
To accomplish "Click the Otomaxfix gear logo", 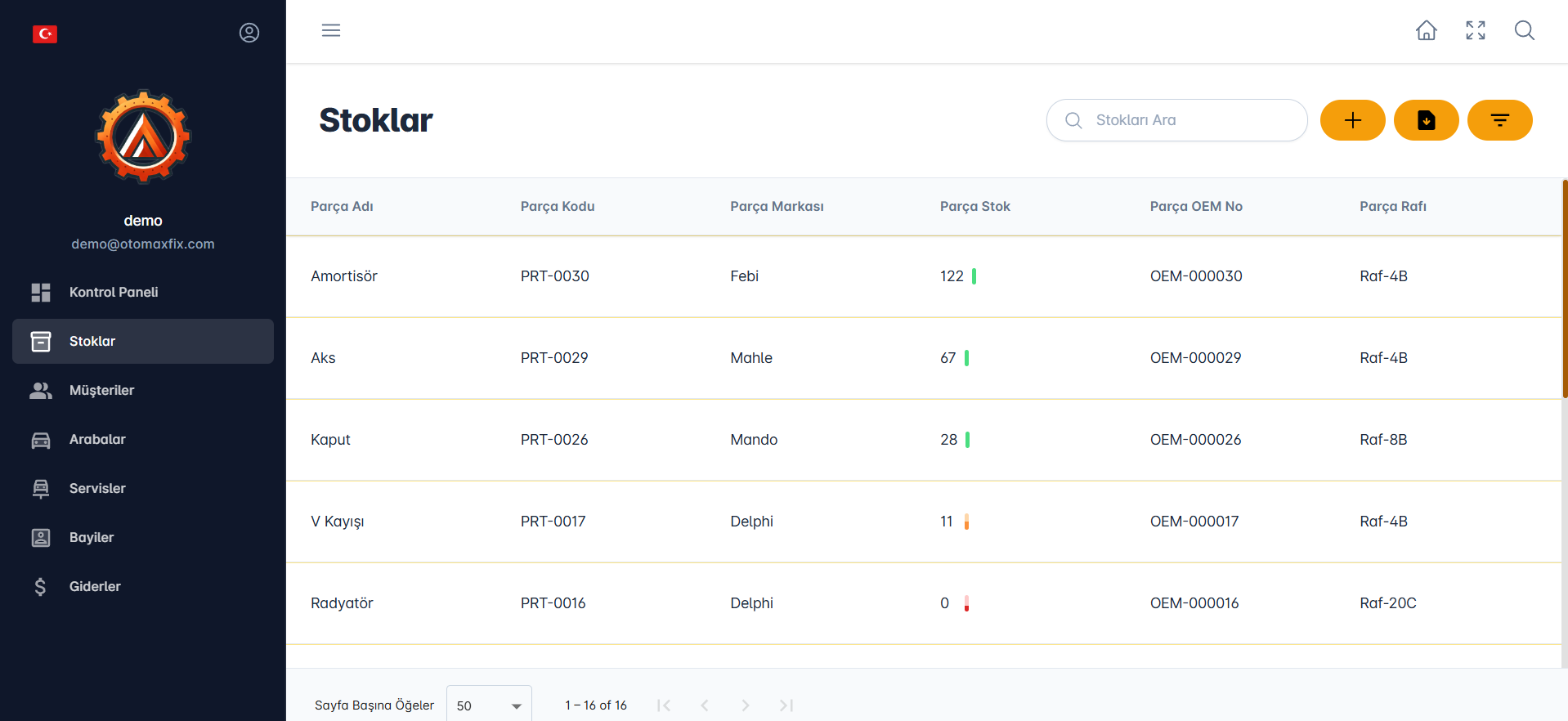I will point(143,137).
